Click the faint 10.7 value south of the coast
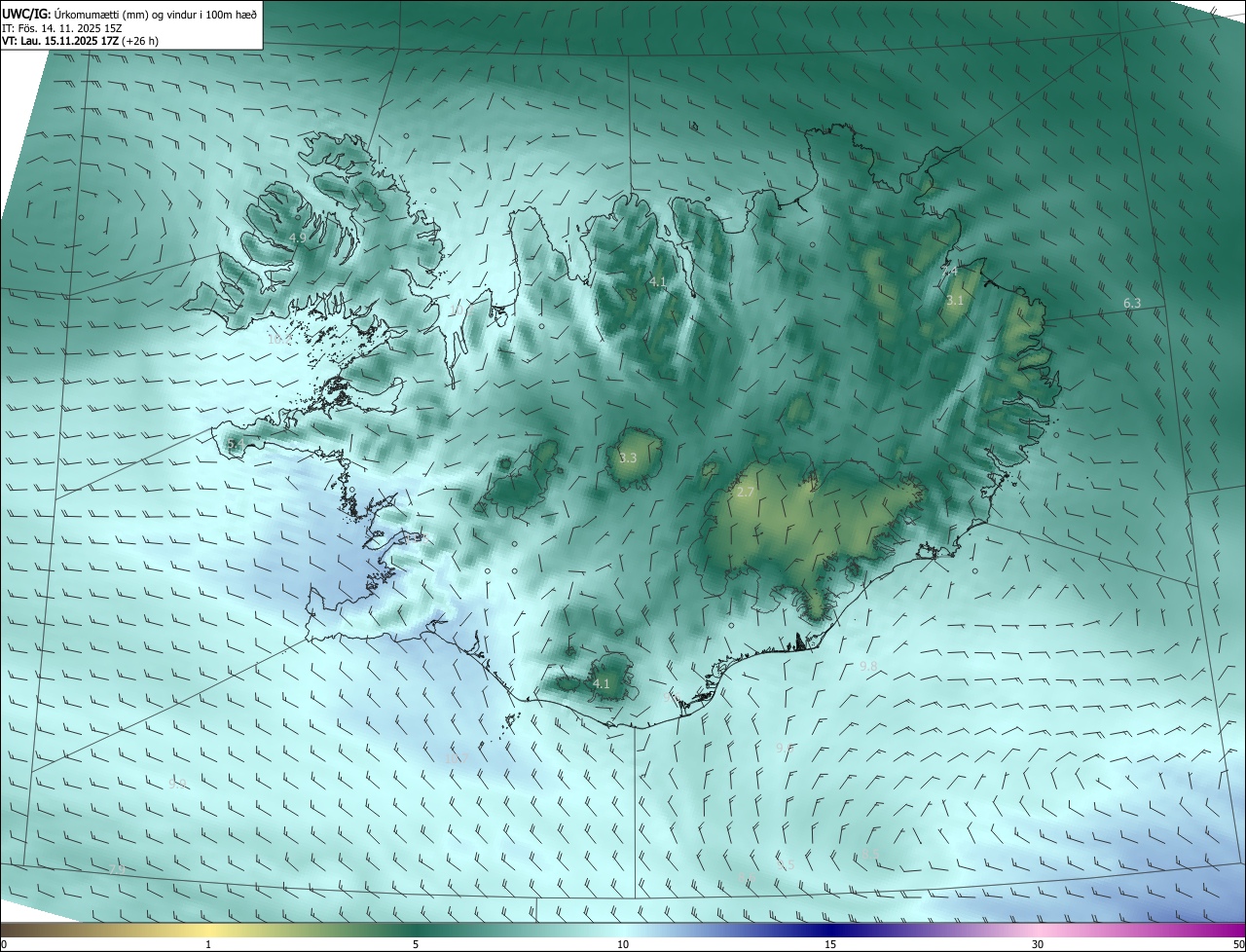 tap(456, 758)
